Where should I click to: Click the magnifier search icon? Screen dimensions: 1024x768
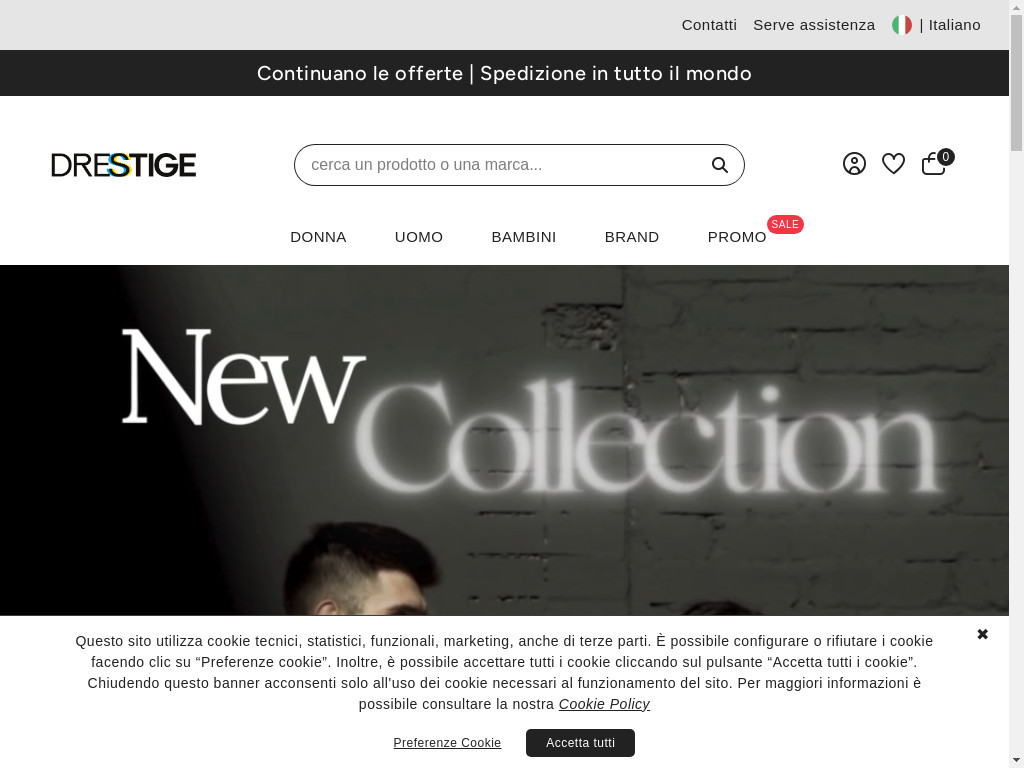720,165
